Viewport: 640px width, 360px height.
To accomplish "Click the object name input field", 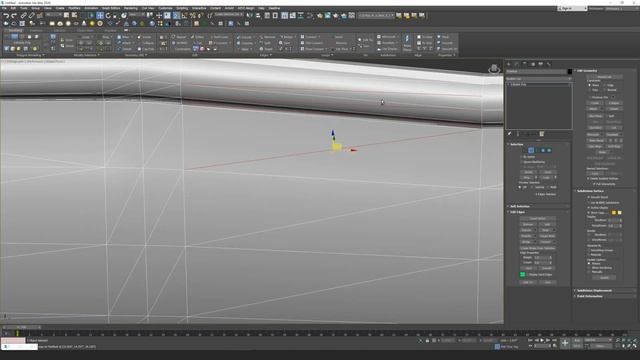I will pyautogui.click(x=537, y=71).
